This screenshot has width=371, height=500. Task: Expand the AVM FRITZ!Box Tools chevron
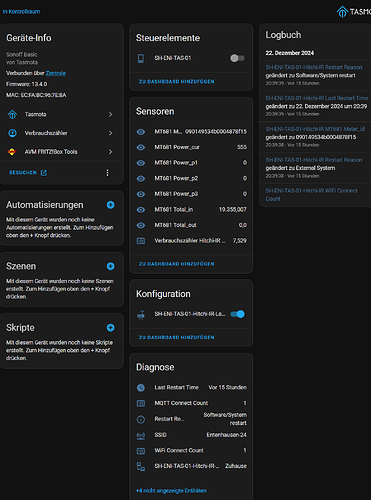[110, 152]
